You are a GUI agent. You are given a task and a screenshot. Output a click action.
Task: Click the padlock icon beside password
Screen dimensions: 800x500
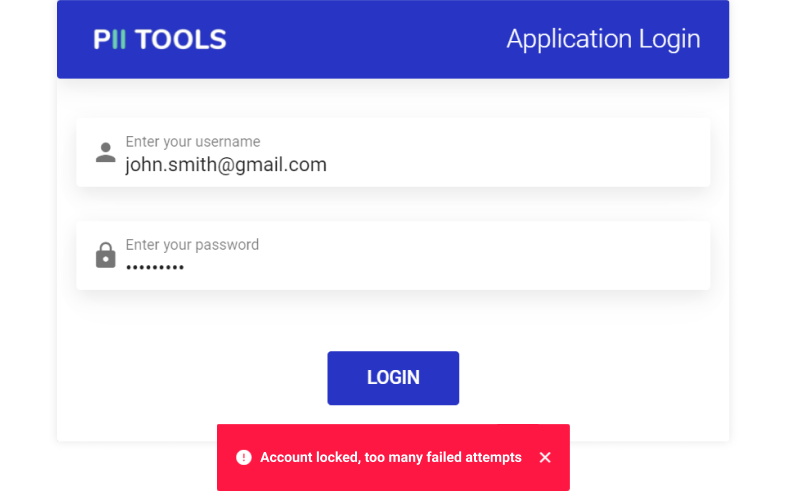106,255
